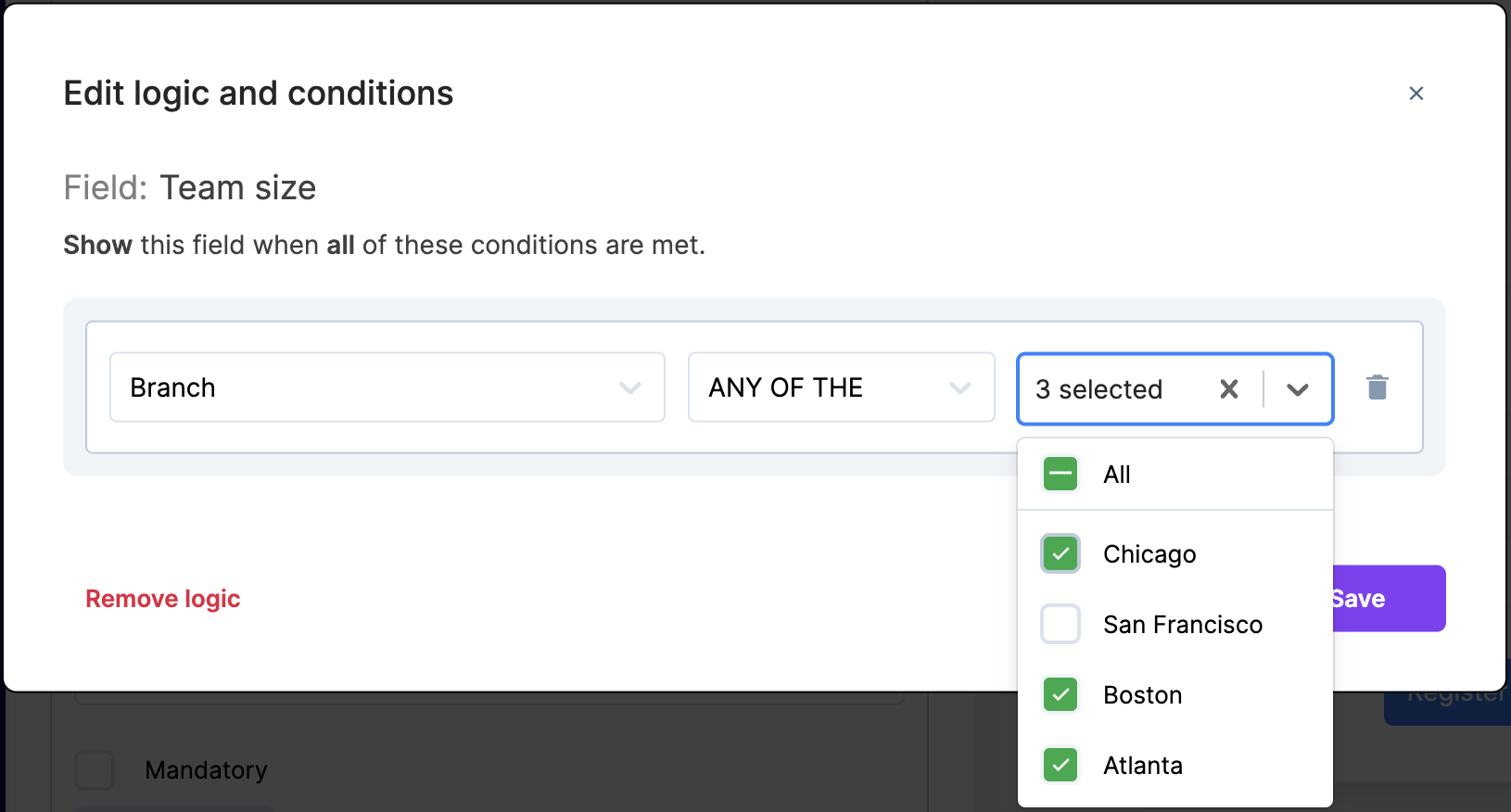Check the San Francisco checkbox
Viewport: 1511px width, 812px height.
tap(1060, 625)
